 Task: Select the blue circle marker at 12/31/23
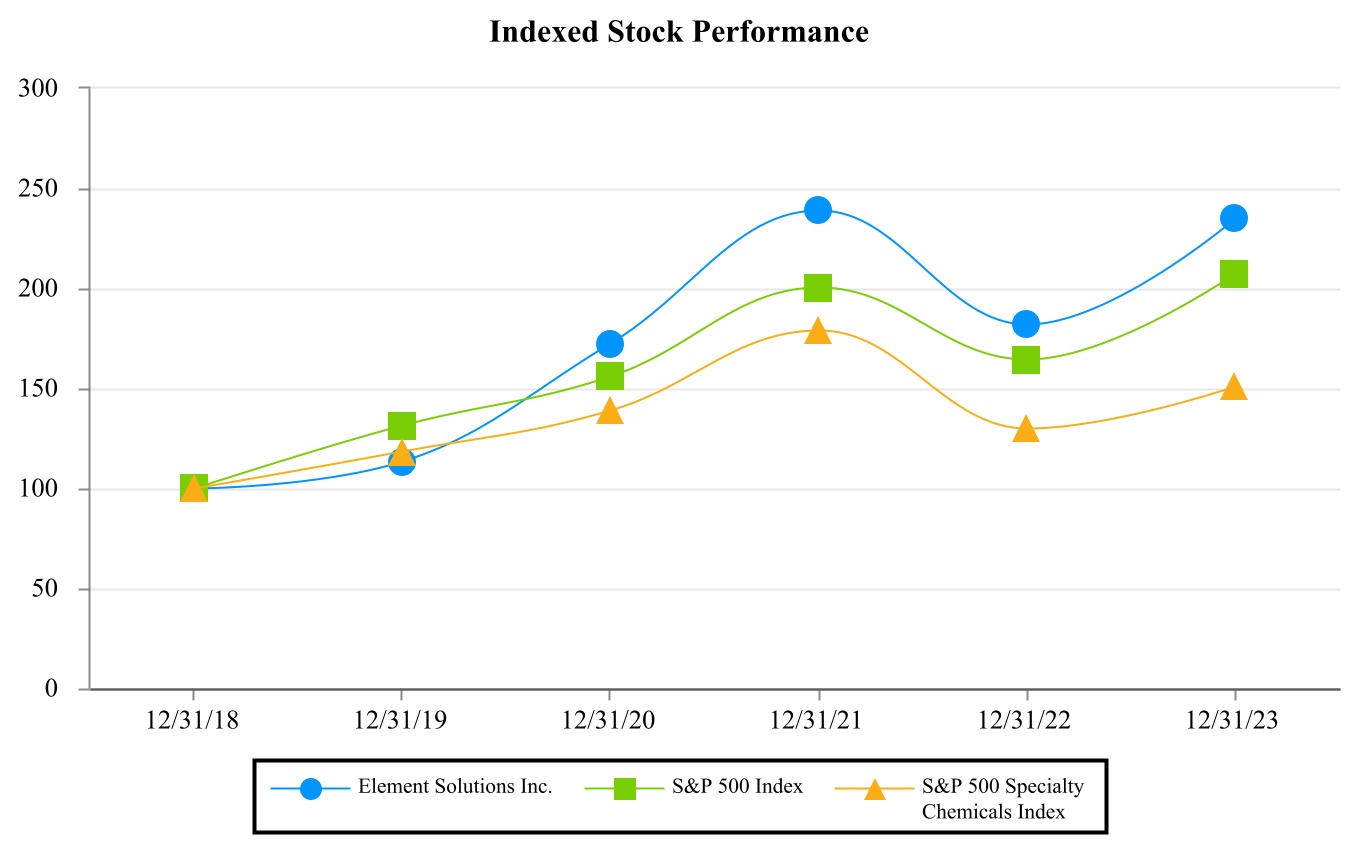pyautogui.click(x=1234, y=218)
